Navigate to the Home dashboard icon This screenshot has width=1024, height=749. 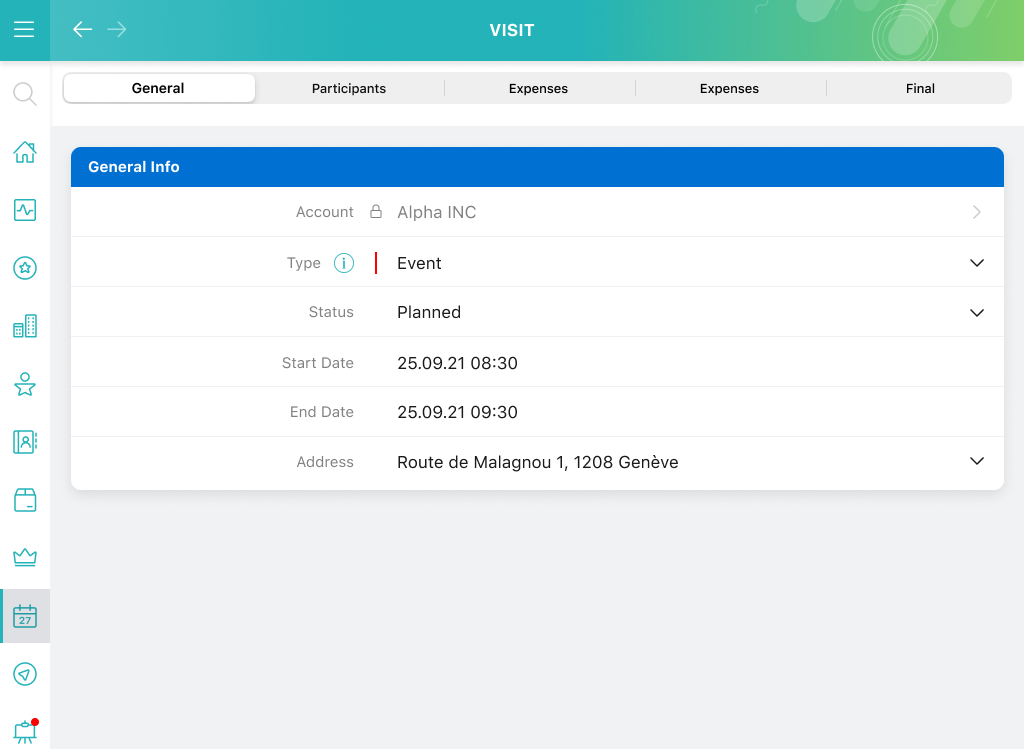point(24,152)
